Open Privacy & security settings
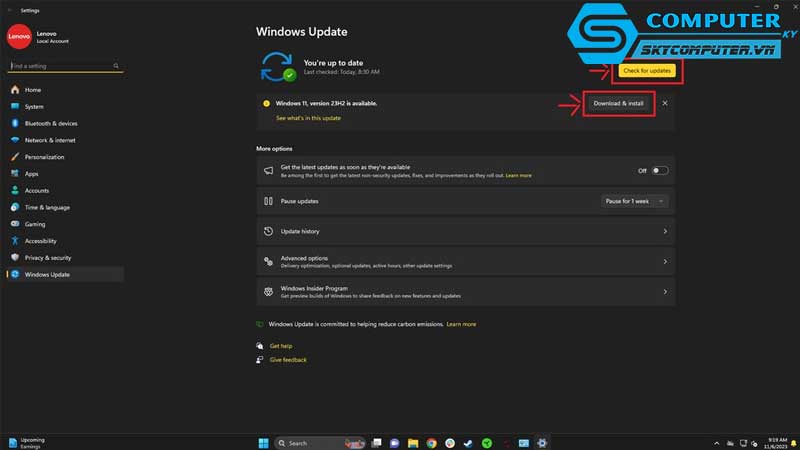 click(47, 258)
